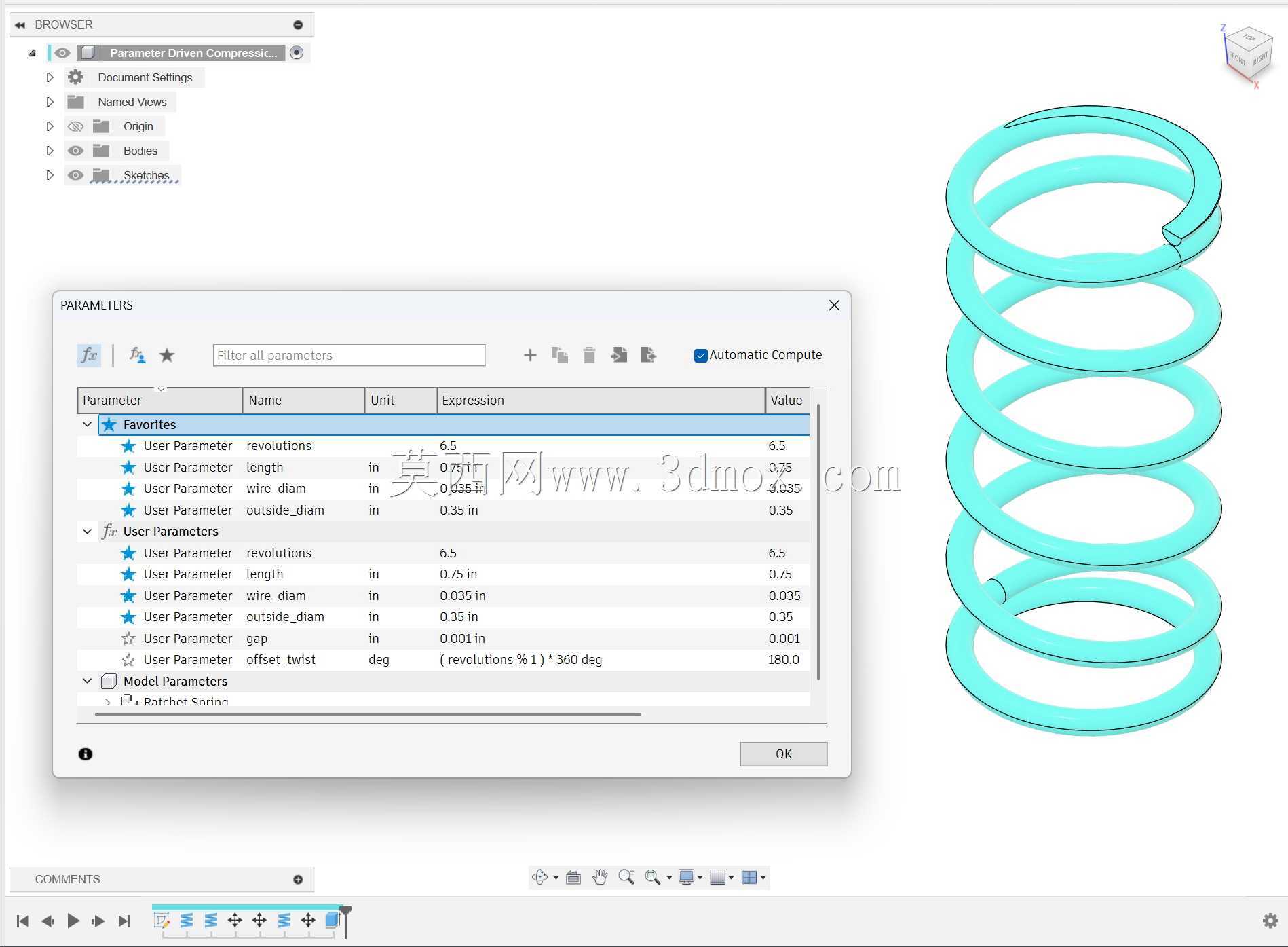The image size is (1288, 947).
Task: Collapse the User Parameters group
Action: point(87,531)
